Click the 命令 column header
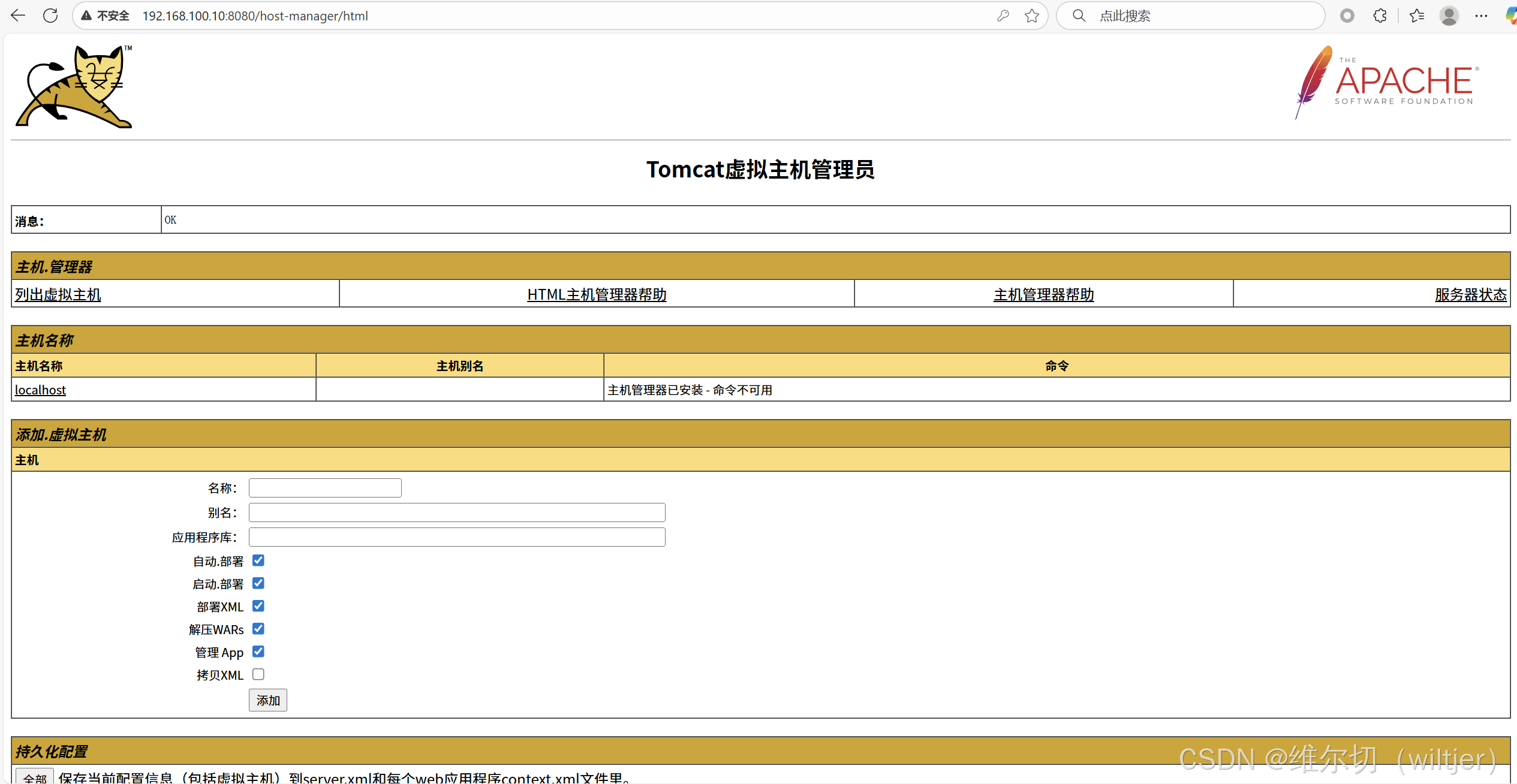Viewport: 1517px width, 784px height. click(x=1057, y=366)
